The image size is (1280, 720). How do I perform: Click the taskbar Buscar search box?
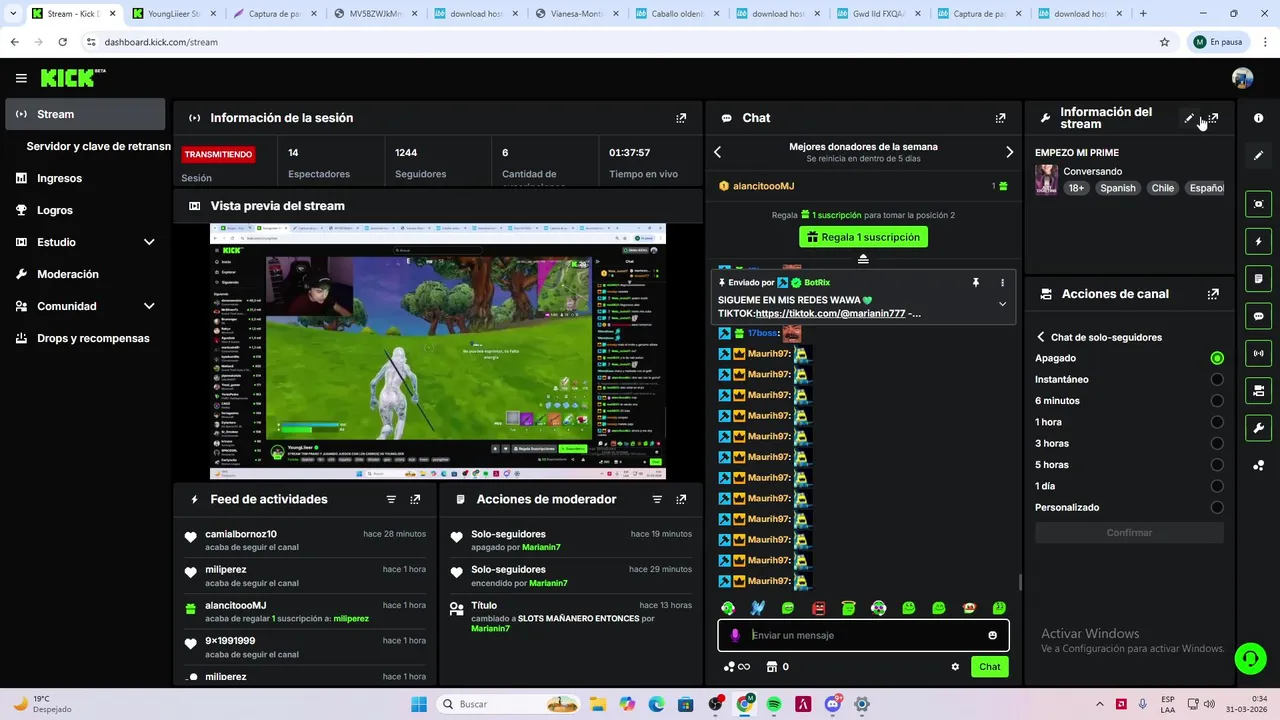pyautogui.click(x=509, y=704)
